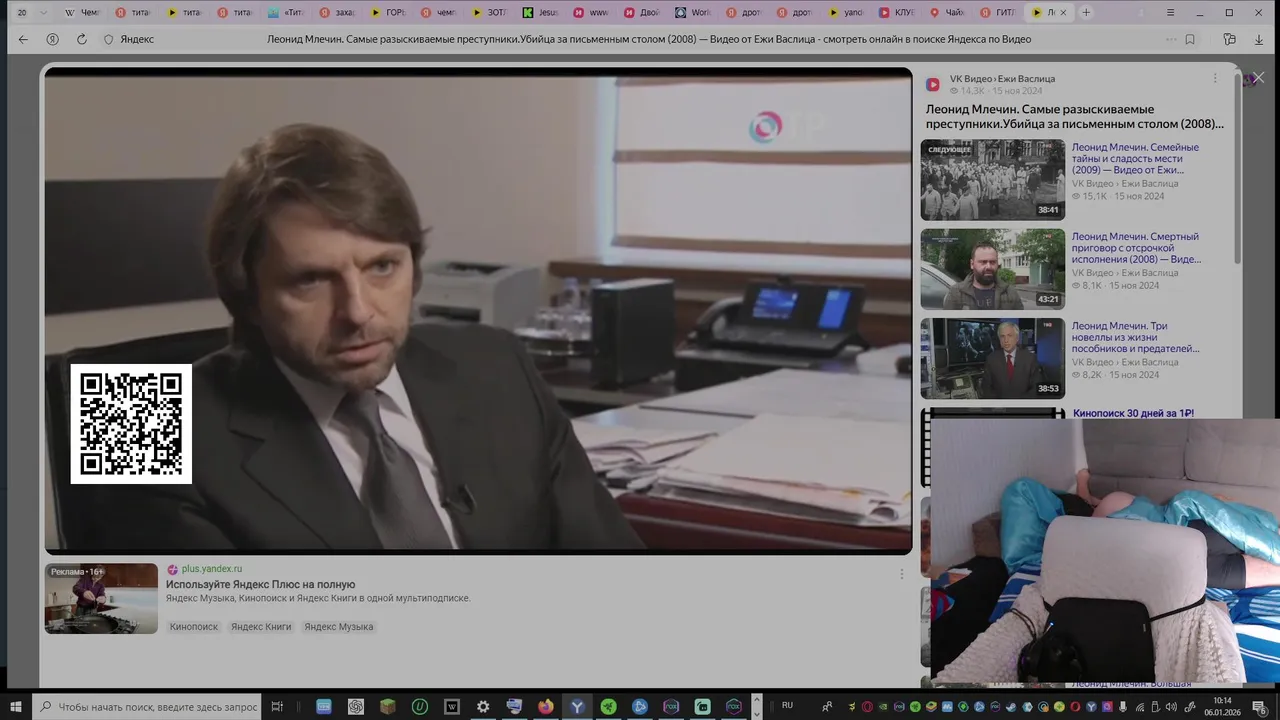Open the Wikipedia W taskbar app

451,706
